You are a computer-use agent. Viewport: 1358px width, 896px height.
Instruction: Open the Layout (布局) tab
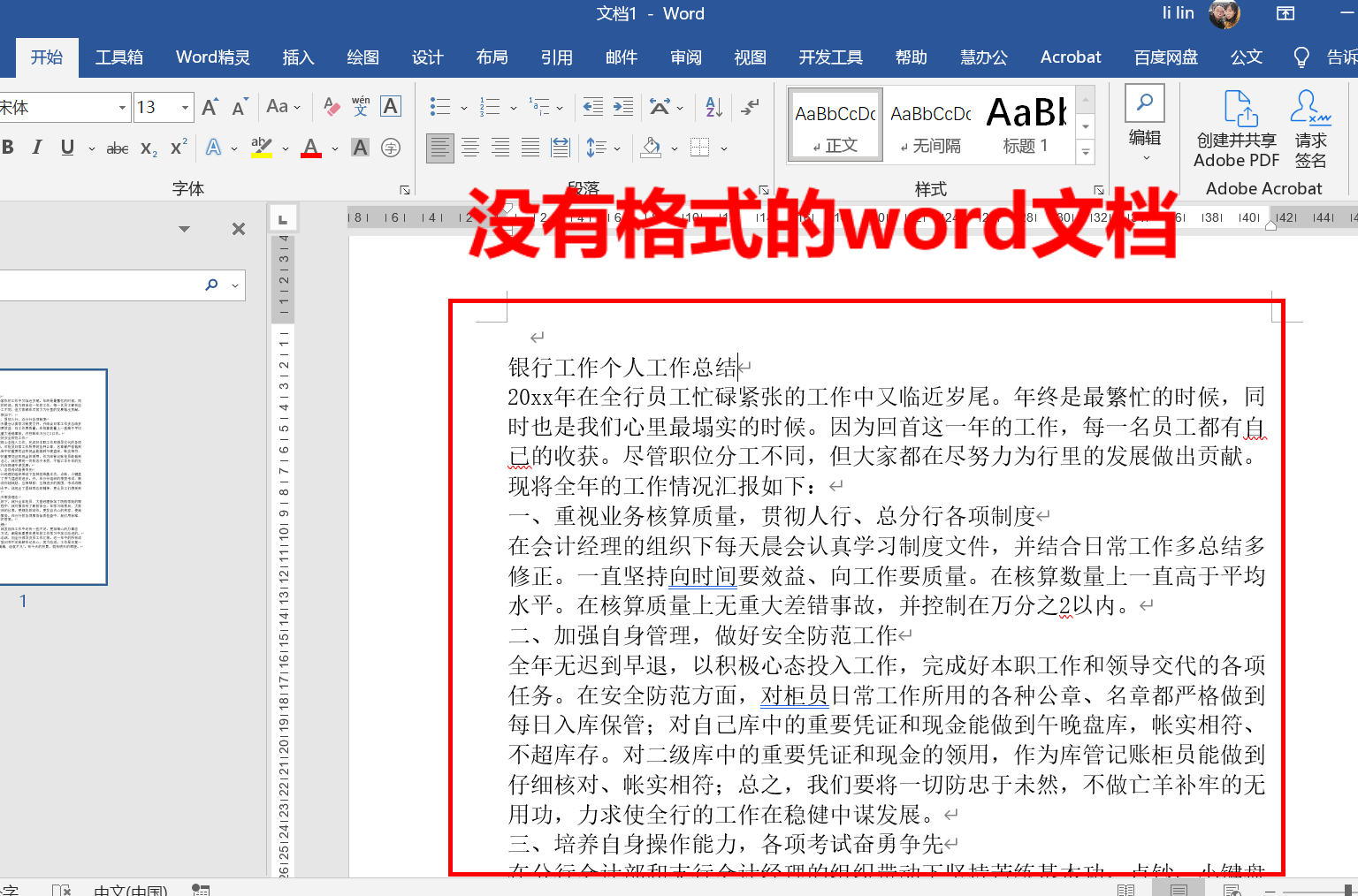tap(492, 57)
